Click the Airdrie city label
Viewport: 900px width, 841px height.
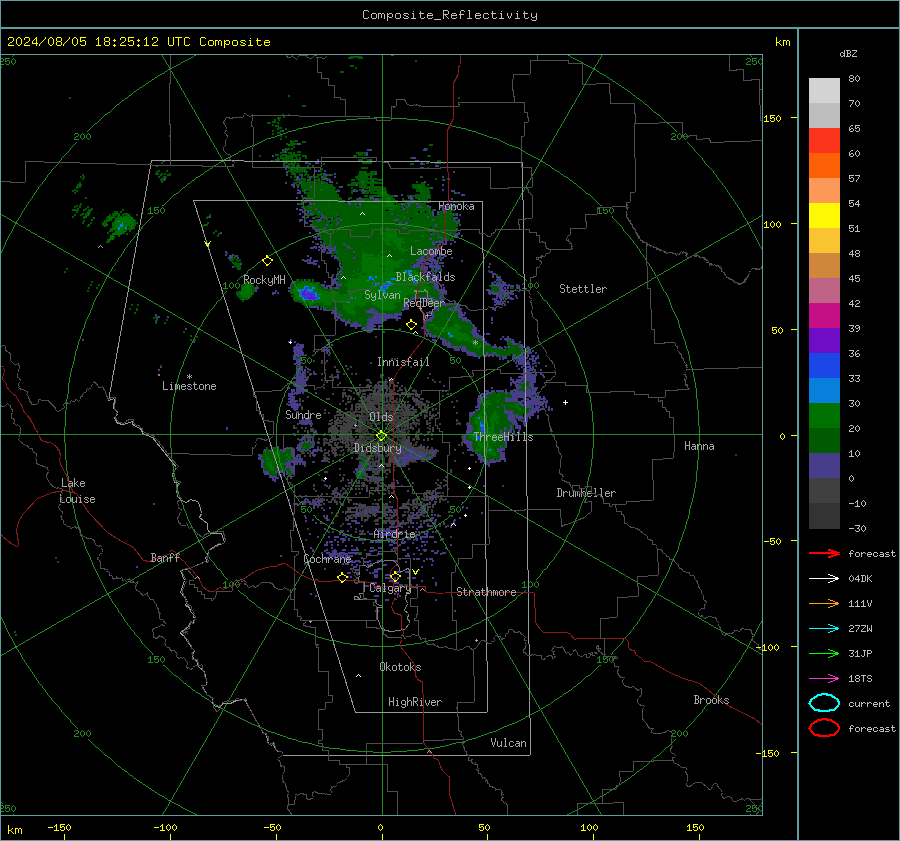click(x=394, y=534)
